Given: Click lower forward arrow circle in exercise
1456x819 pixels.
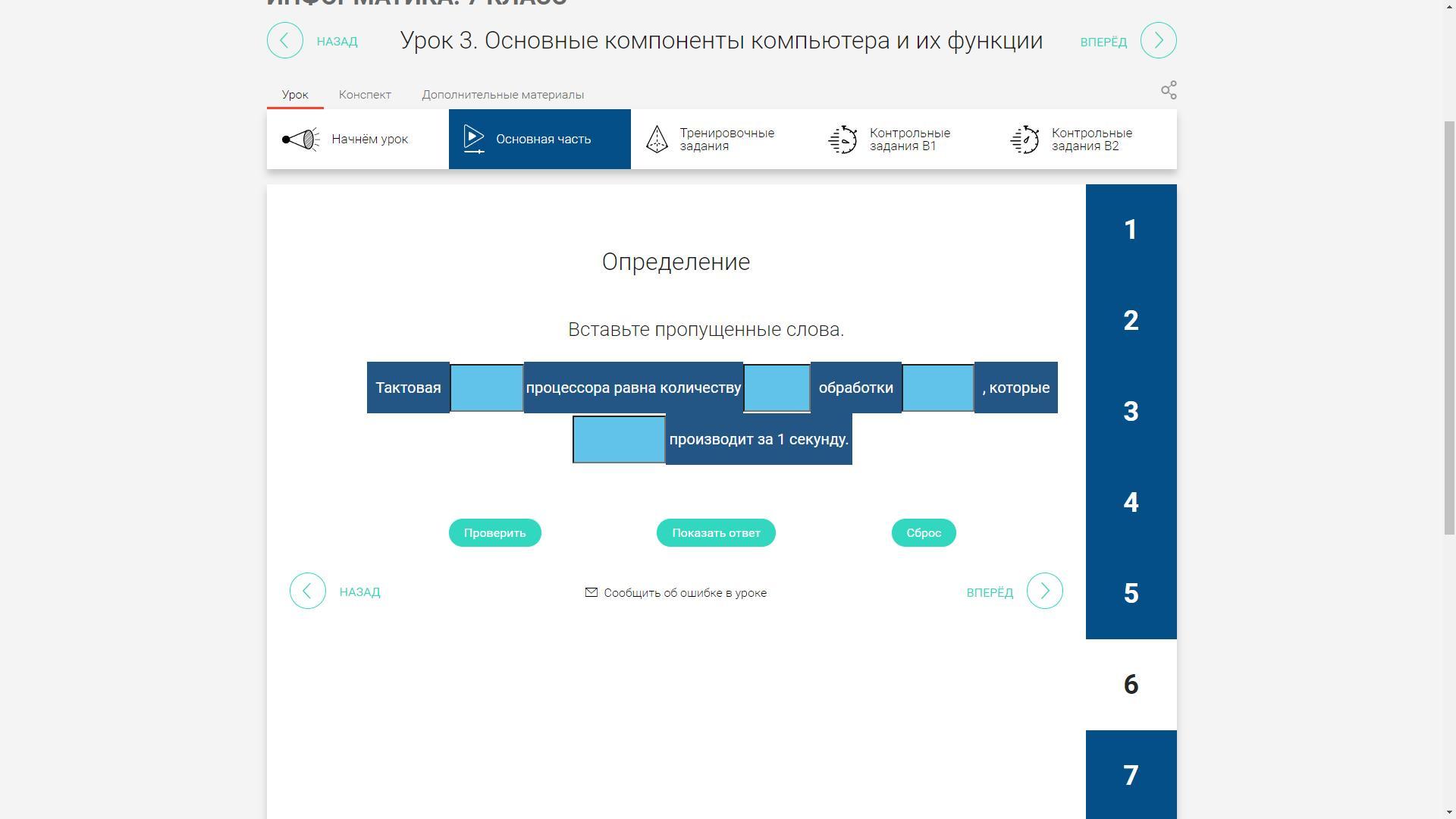Looking at the screenshot, I should (1044, 591).
